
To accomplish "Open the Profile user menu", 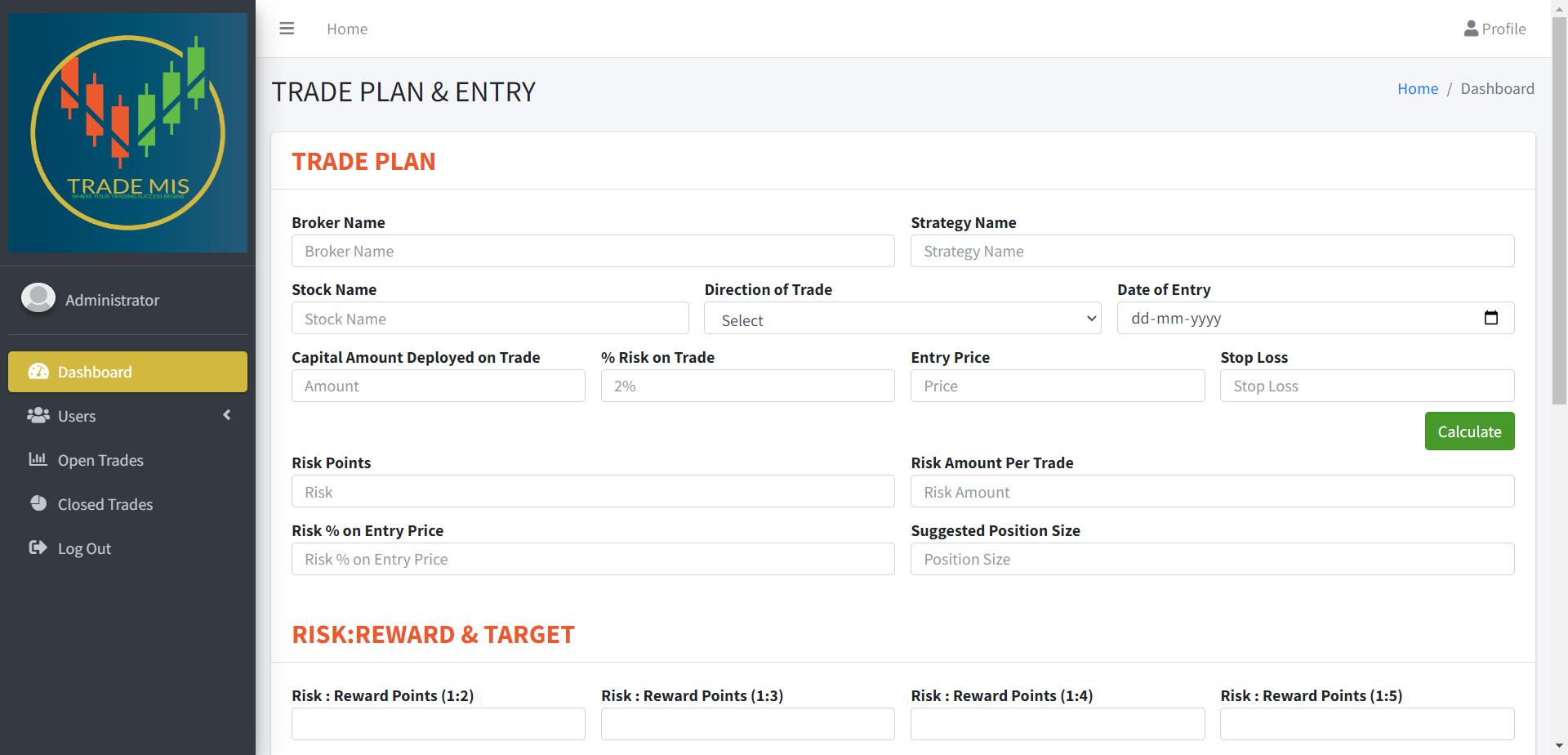I will click(x=1494, y=29).
